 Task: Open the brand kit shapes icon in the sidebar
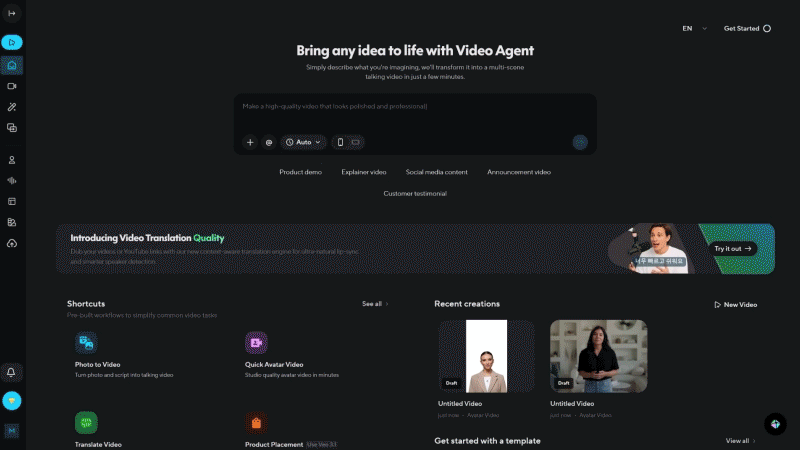coord(12,222)
